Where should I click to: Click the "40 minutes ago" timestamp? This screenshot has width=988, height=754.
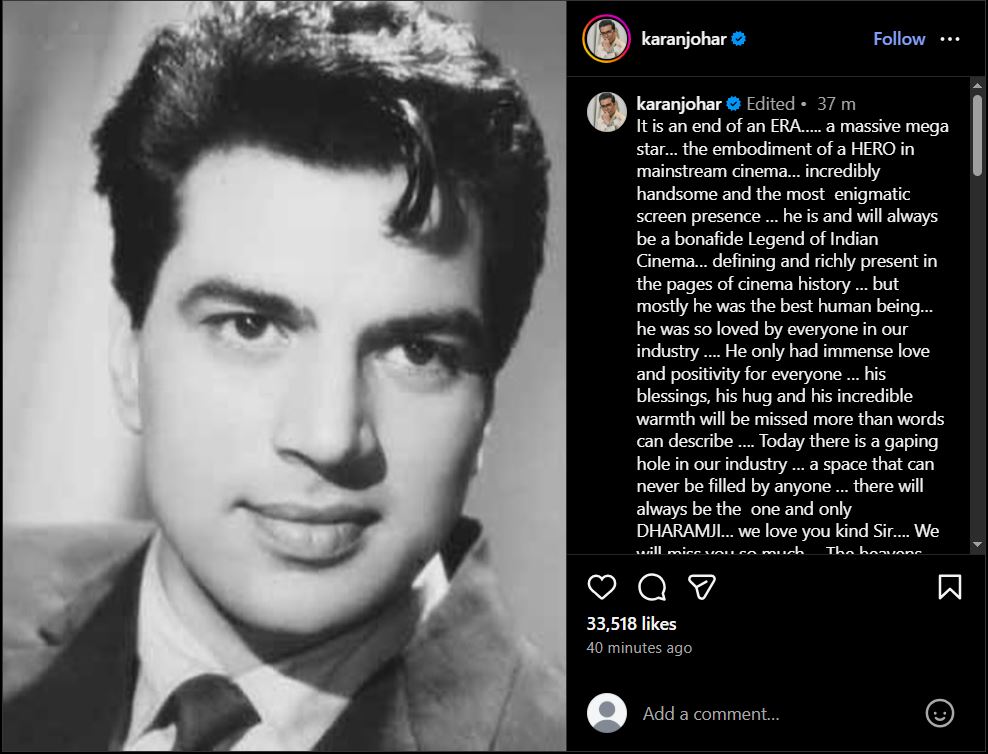[639, 648]
